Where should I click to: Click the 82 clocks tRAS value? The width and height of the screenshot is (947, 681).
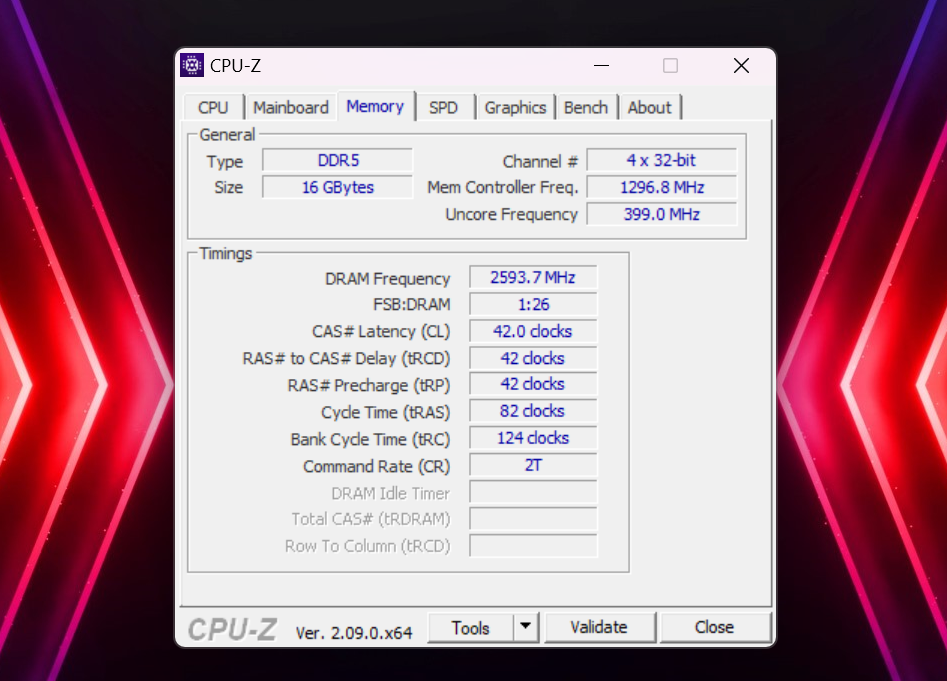click(533, 411)
